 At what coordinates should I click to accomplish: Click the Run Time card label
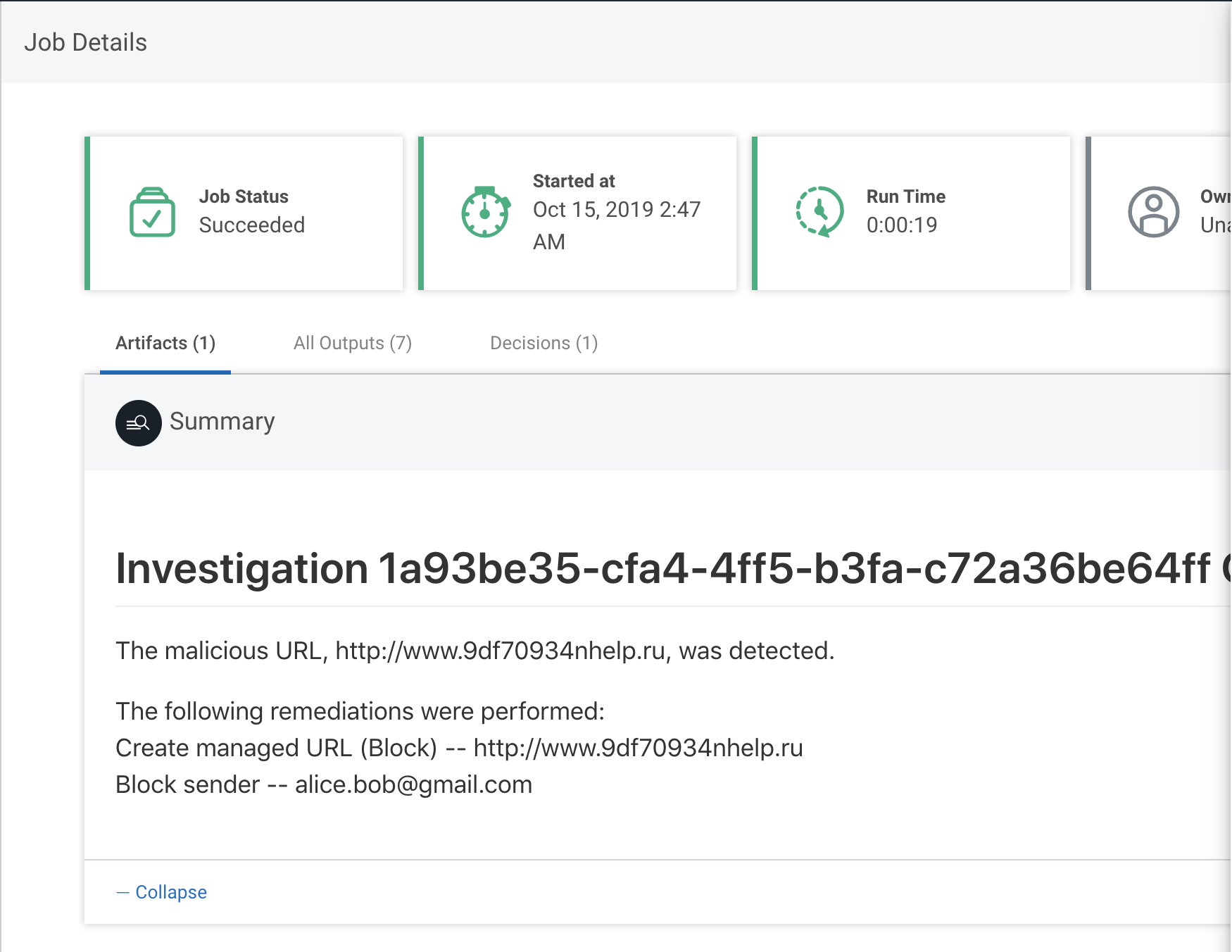[x=905, y=196]
